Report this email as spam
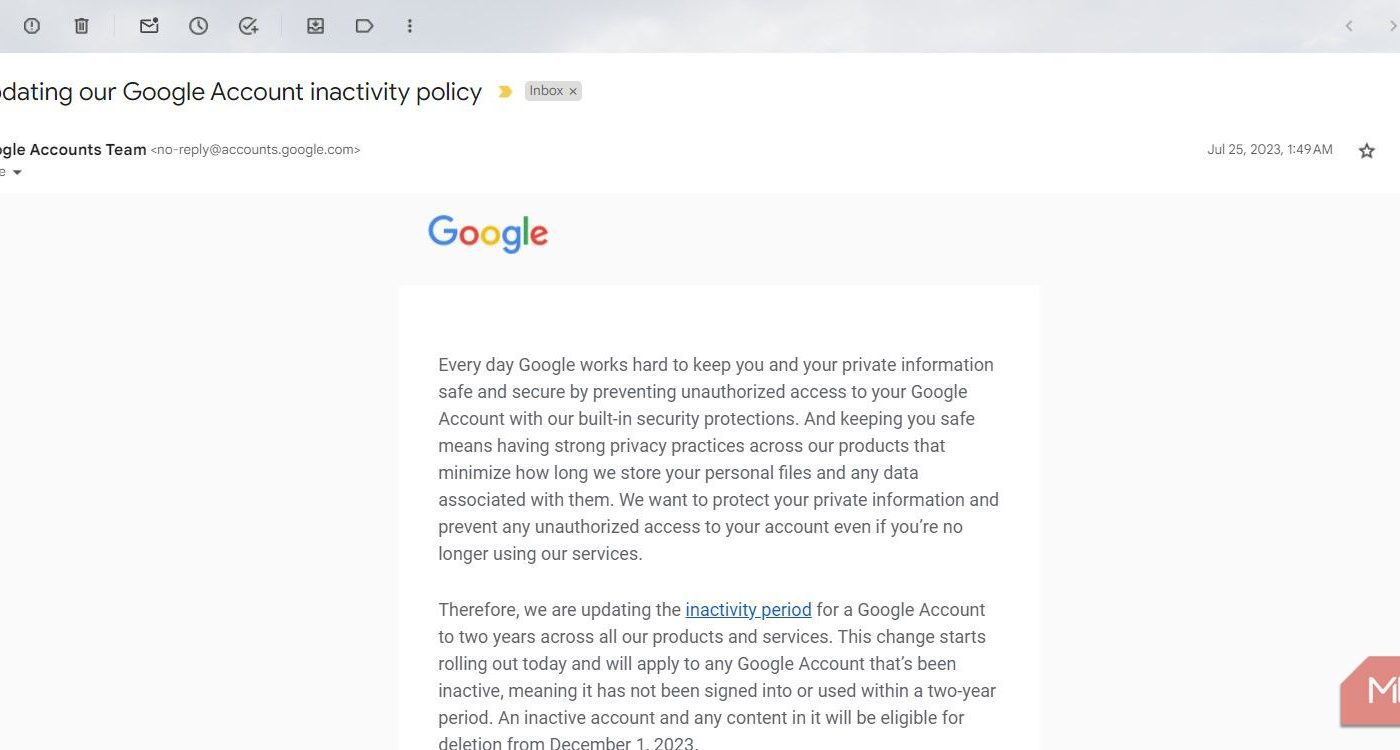 point(32,26)
